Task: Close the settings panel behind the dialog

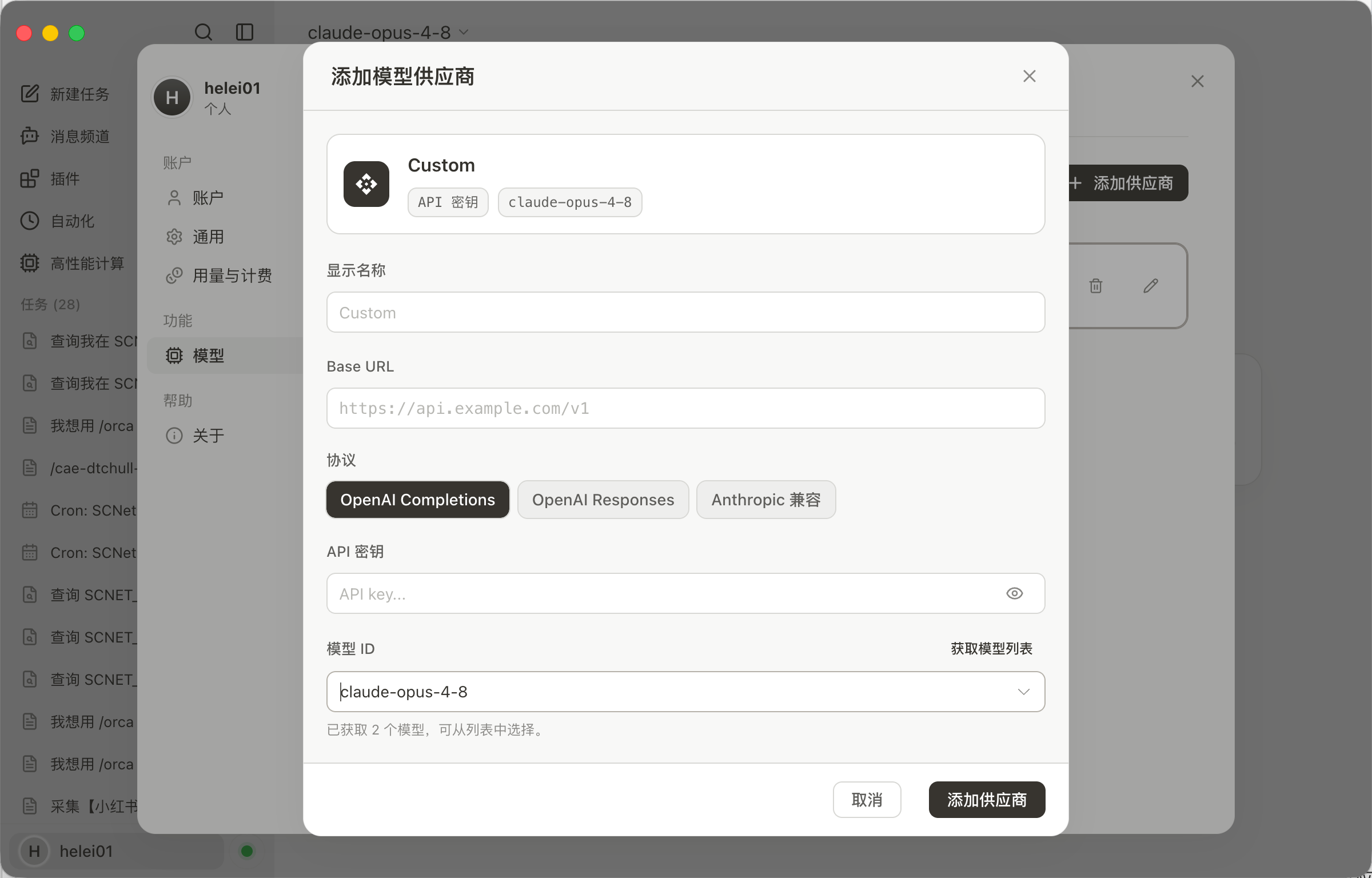Action: pyautogui.click(x=1198, y=81)
